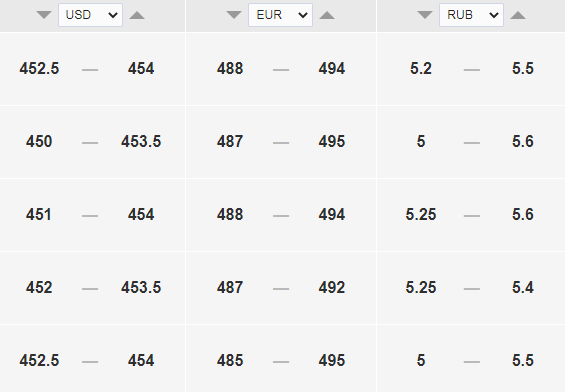Sort RUB column ascending with up arrow
Image resolution: width=565 pixels, height=392 pixels.
point(518,15)
